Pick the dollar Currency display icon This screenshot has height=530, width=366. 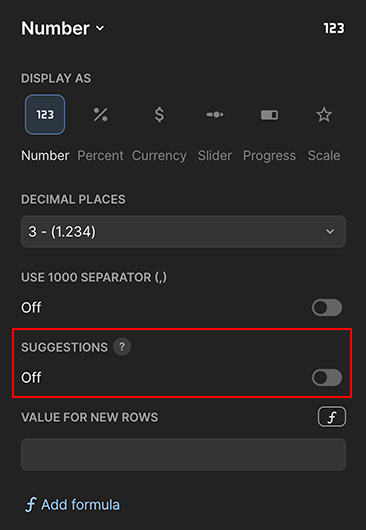pyautogui.click(x=159, y=115)
